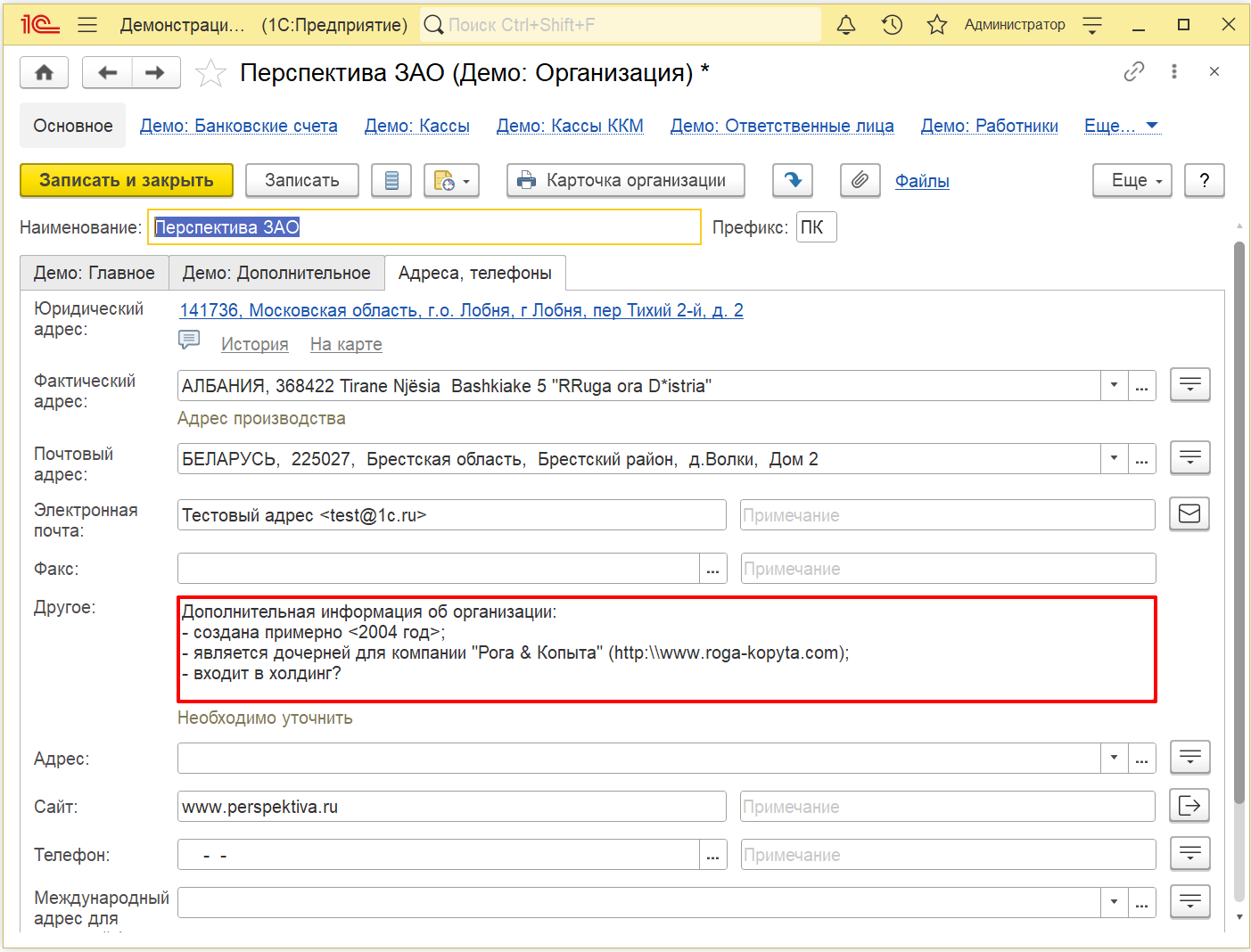Viewport: 1251px width, 952px height.
Task: Open Демо: Кассы link
Action: point(417,126)
